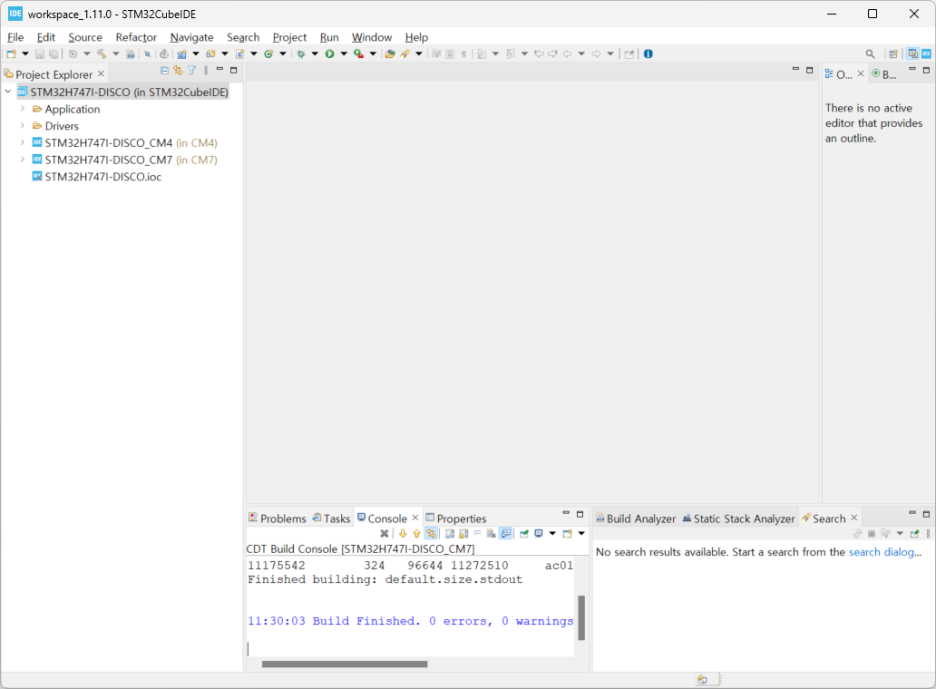Open the Window menu
The width and height of the screenshot is (936, 689).
[x=371, y=37]
